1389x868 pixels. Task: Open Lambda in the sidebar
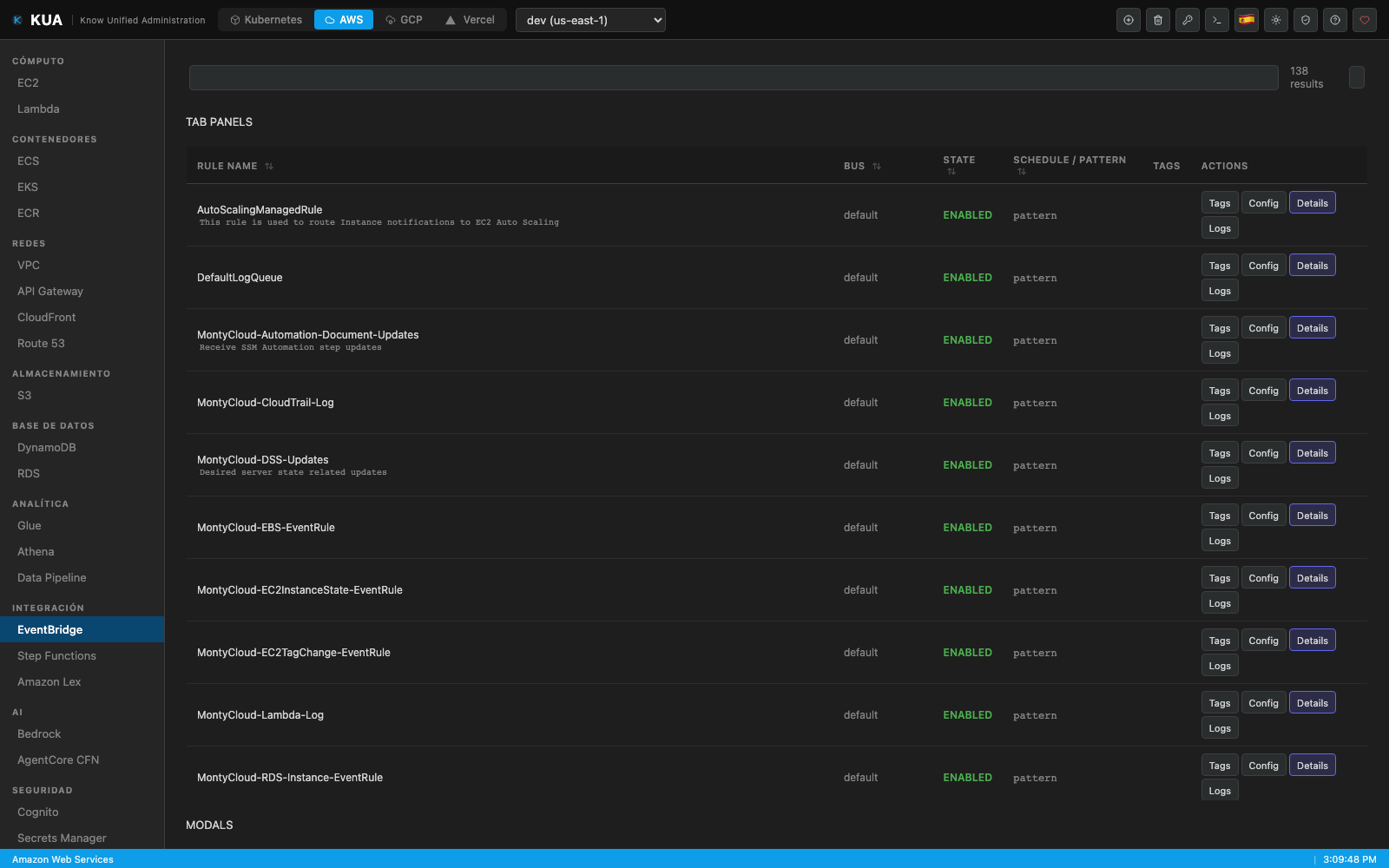[82, 109]
